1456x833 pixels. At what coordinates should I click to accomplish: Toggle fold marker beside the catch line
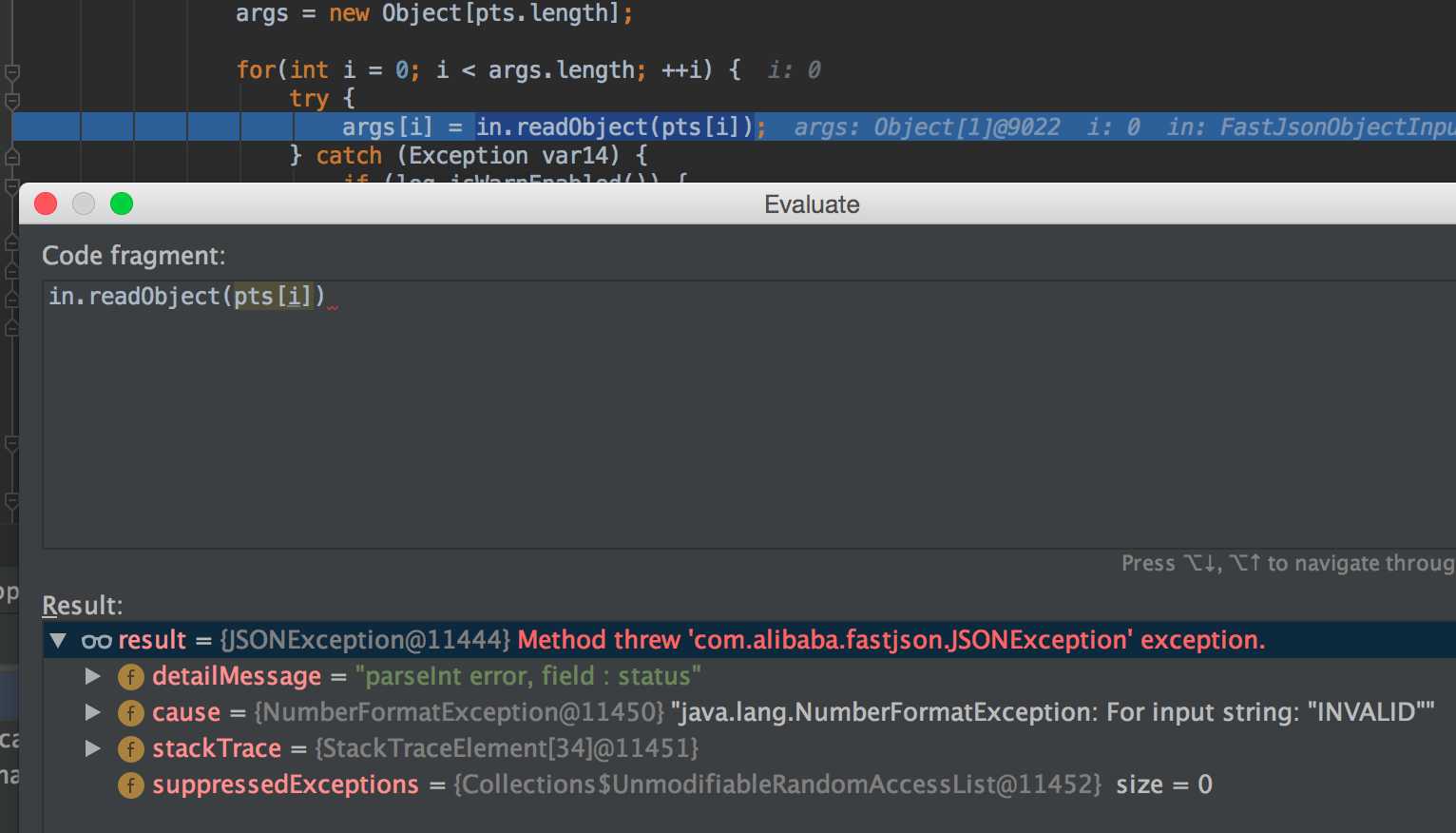click(x=12, y=158)
